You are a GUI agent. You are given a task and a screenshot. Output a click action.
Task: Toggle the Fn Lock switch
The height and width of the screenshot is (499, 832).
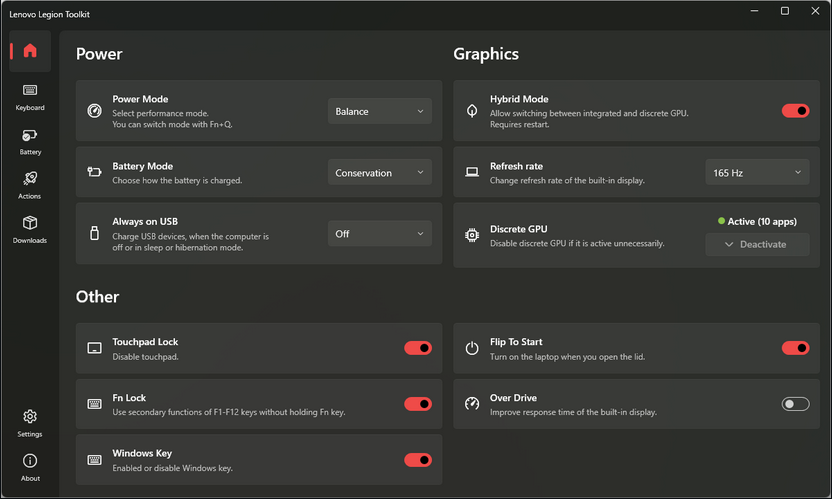[x=418, y=404]
